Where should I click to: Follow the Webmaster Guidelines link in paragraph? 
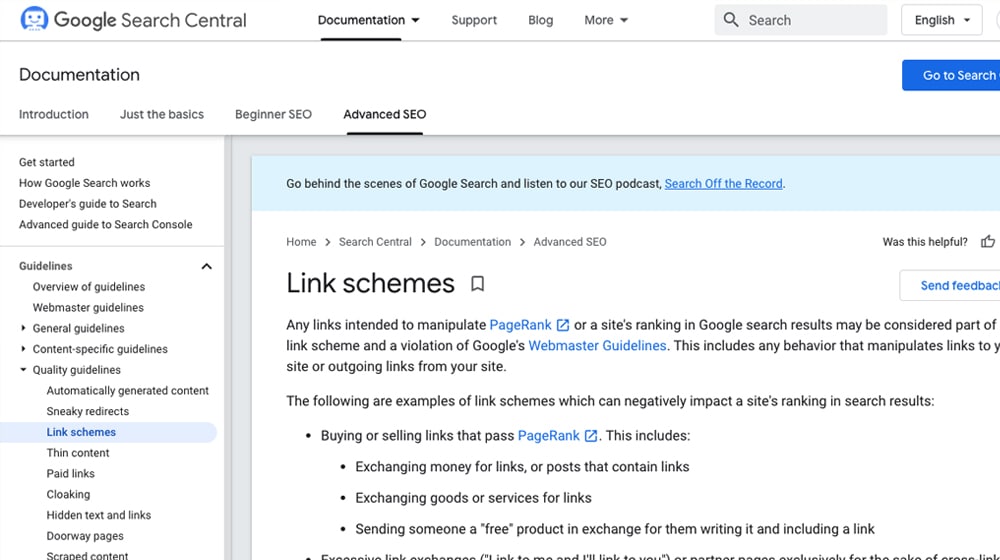coord(597,346)
